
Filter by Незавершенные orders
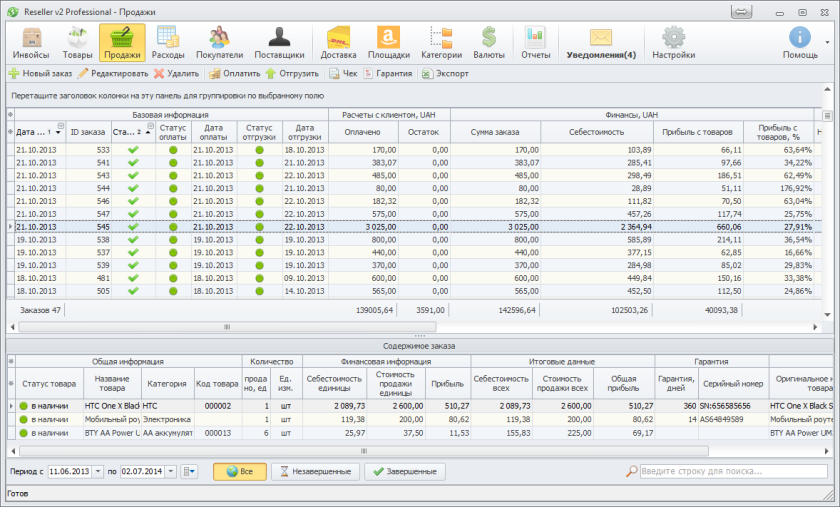315,471
